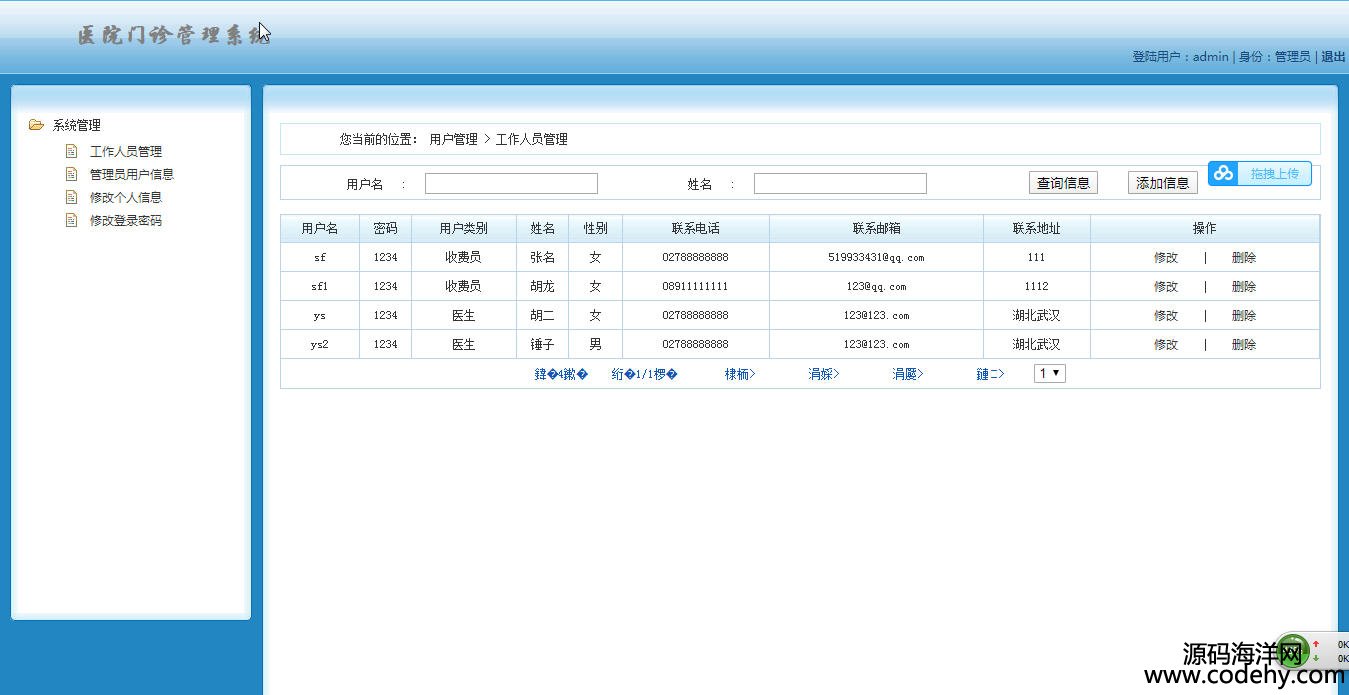Click 删除 for user sf
The height and width of the screenshot is (695, 1349).
pyautogui.click(x=1244, y=257)
